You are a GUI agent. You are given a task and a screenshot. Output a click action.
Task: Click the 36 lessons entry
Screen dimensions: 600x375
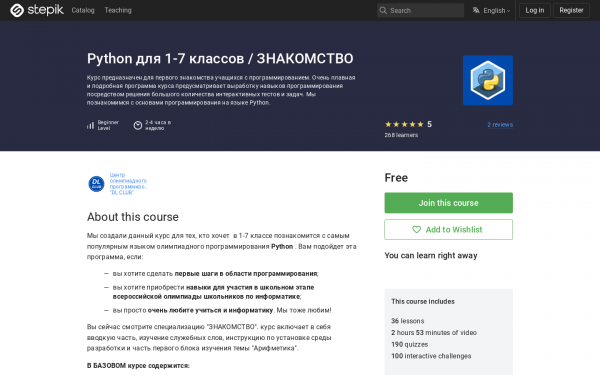pyautogui.click(x=408, y=321)
